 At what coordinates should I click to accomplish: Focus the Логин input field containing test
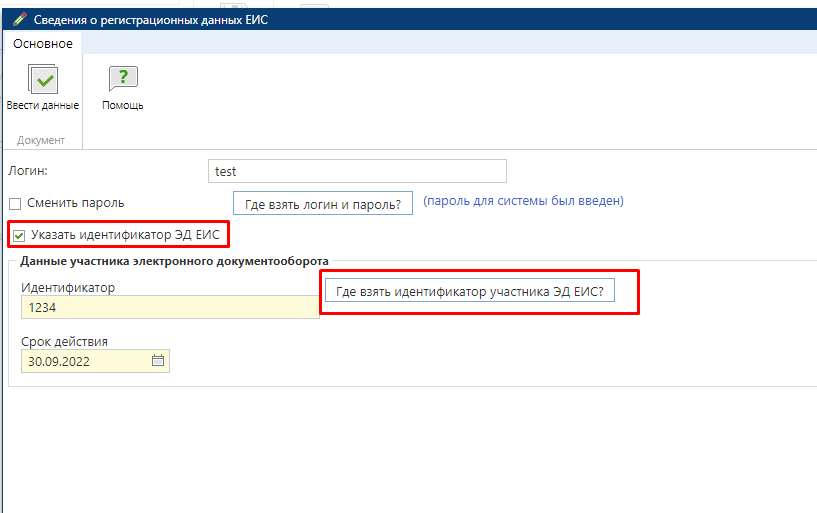[357, 171]
